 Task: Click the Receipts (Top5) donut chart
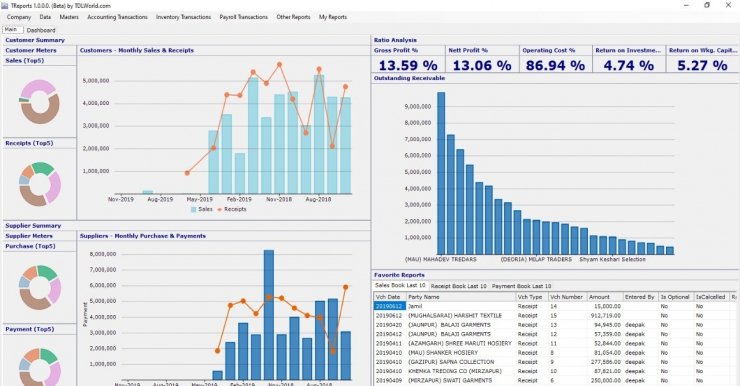pos(40,184)
